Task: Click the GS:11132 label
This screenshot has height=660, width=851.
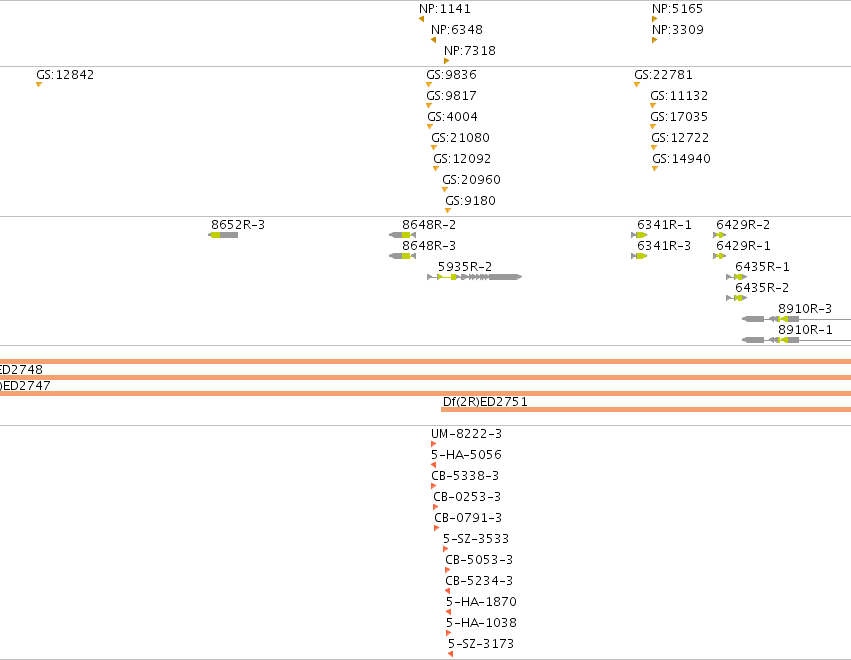Action: [x=679, y=96]
